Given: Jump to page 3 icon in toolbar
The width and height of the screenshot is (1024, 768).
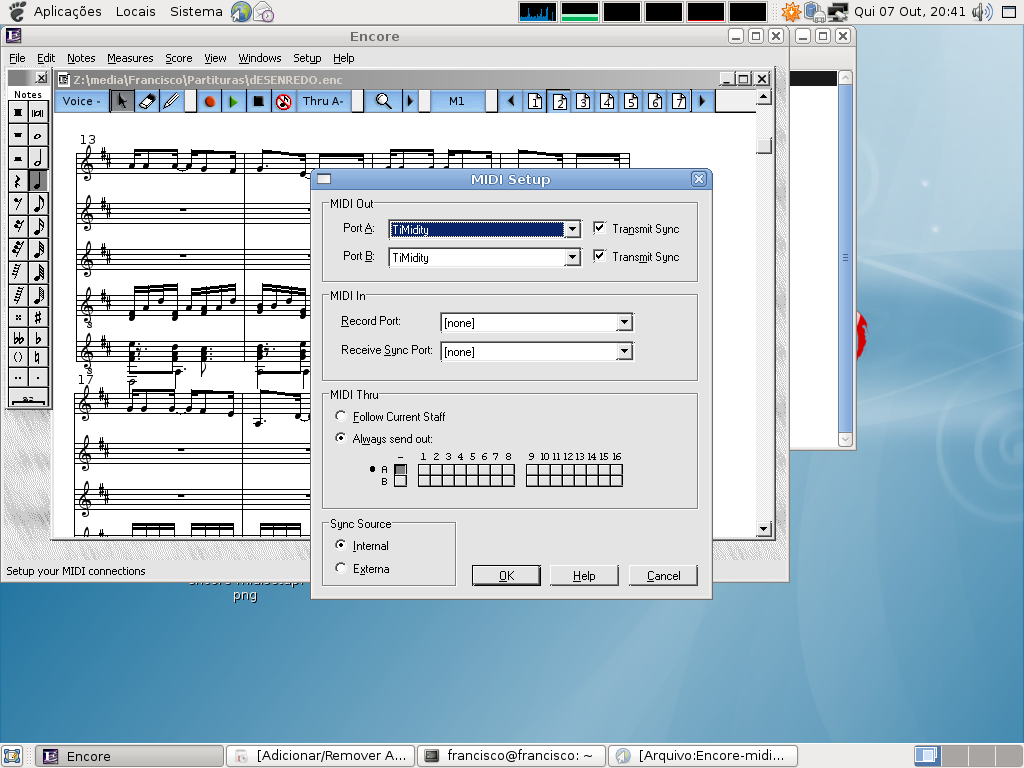Looking at the screenshot, I should tap(583, 101).
